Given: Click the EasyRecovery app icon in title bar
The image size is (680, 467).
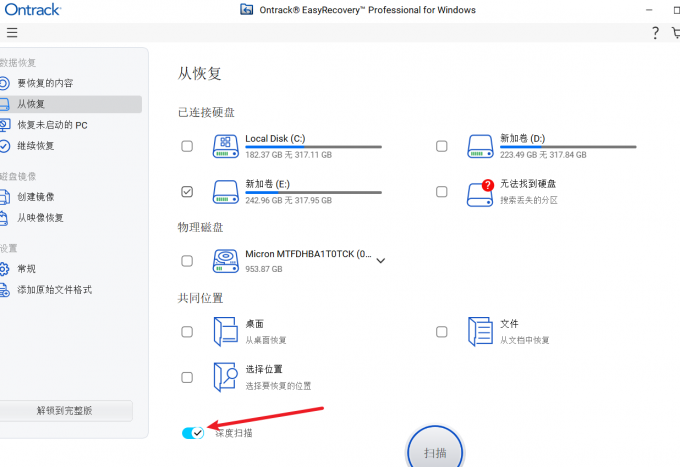Looking at the screenshot, I should click(246, 9).
